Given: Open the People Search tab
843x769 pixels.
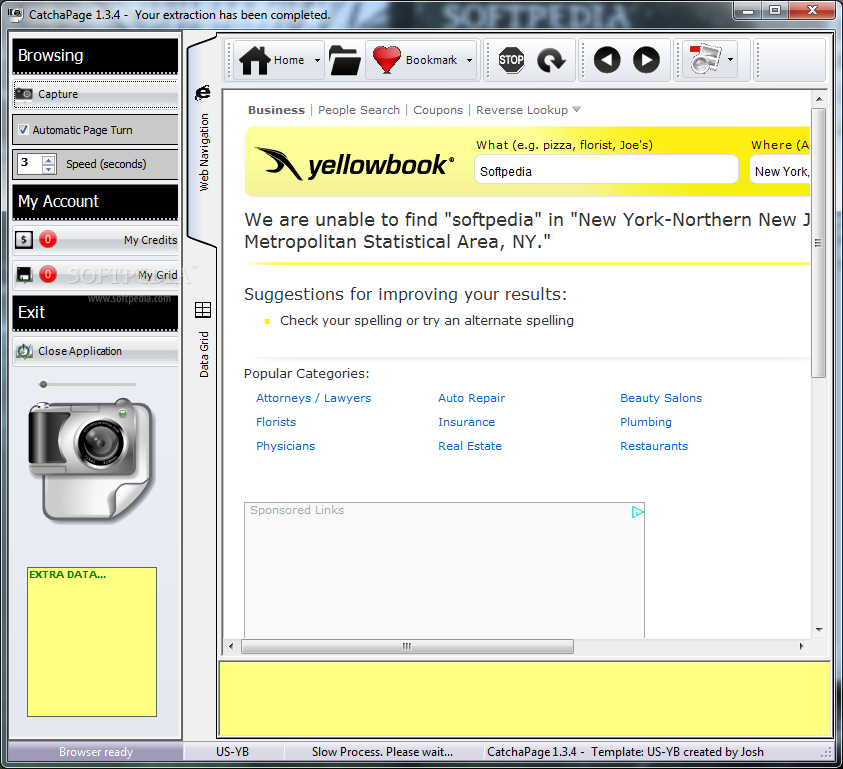Looking at the screenshot, I should click(x=359, y=110).
